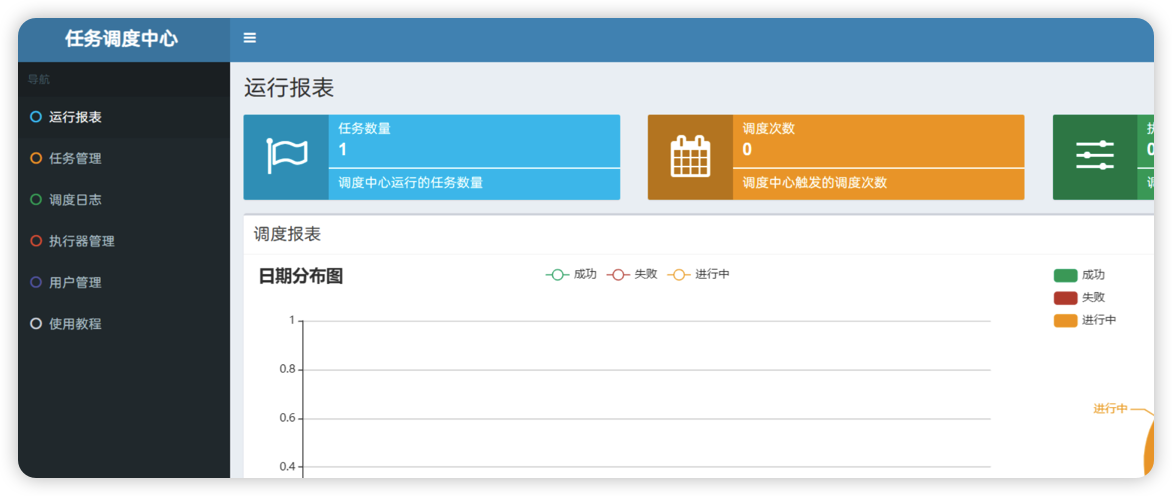The image size is (1172, 496).
Task: Go to 调度日志 in the sidebar
Action: pyautogui.click(x=124, y=199)
